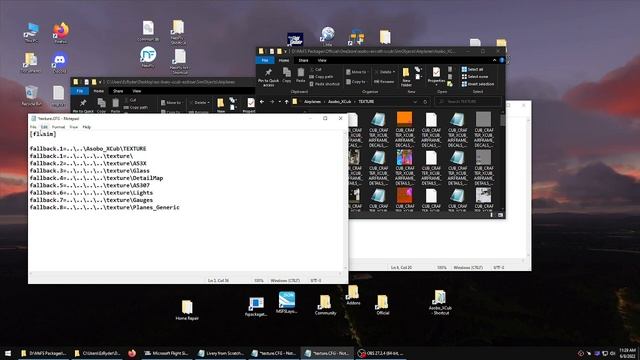Open the Help menu in the front Notepad
Image resolution: width=640 pixels, height=360 pixels.
[x=87, y=127]
